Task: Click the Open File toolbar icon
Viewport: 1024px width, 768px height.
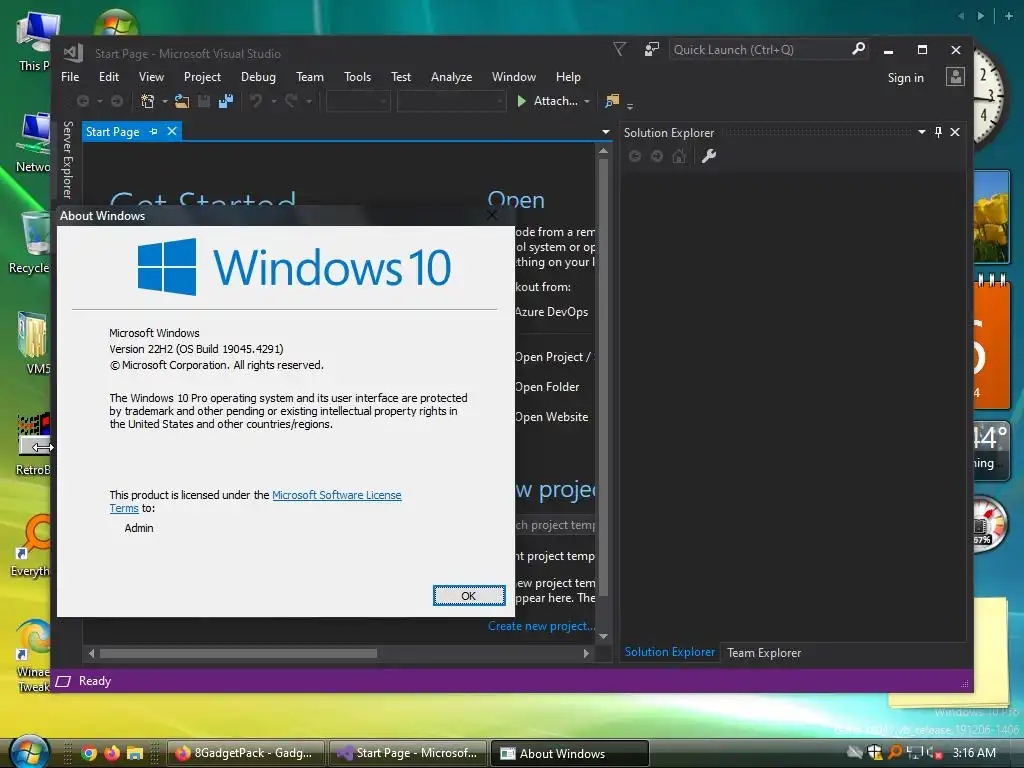Action: 182,101
